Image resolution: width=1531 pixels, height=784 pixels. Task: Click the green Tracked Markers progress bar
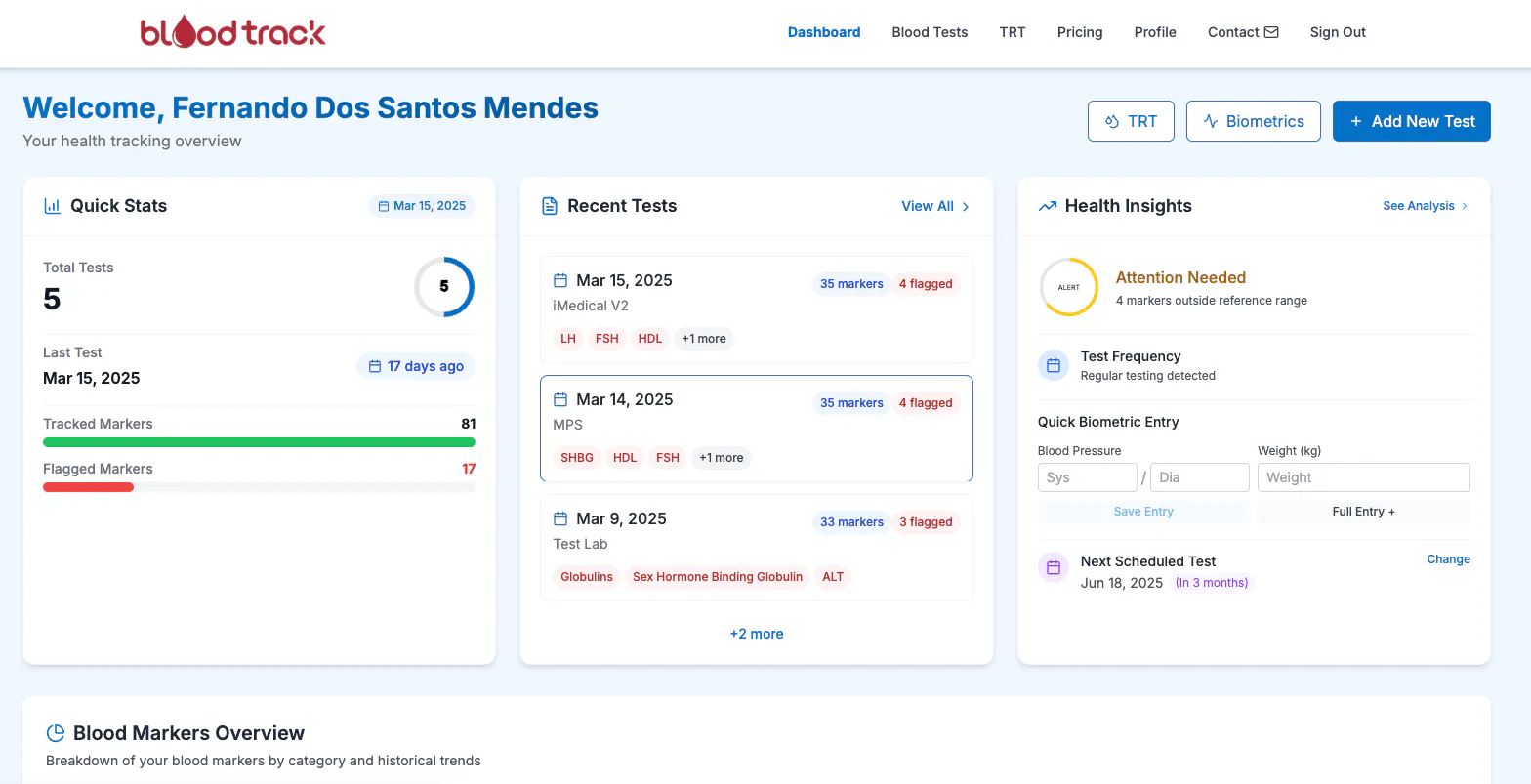coord(259,442)
